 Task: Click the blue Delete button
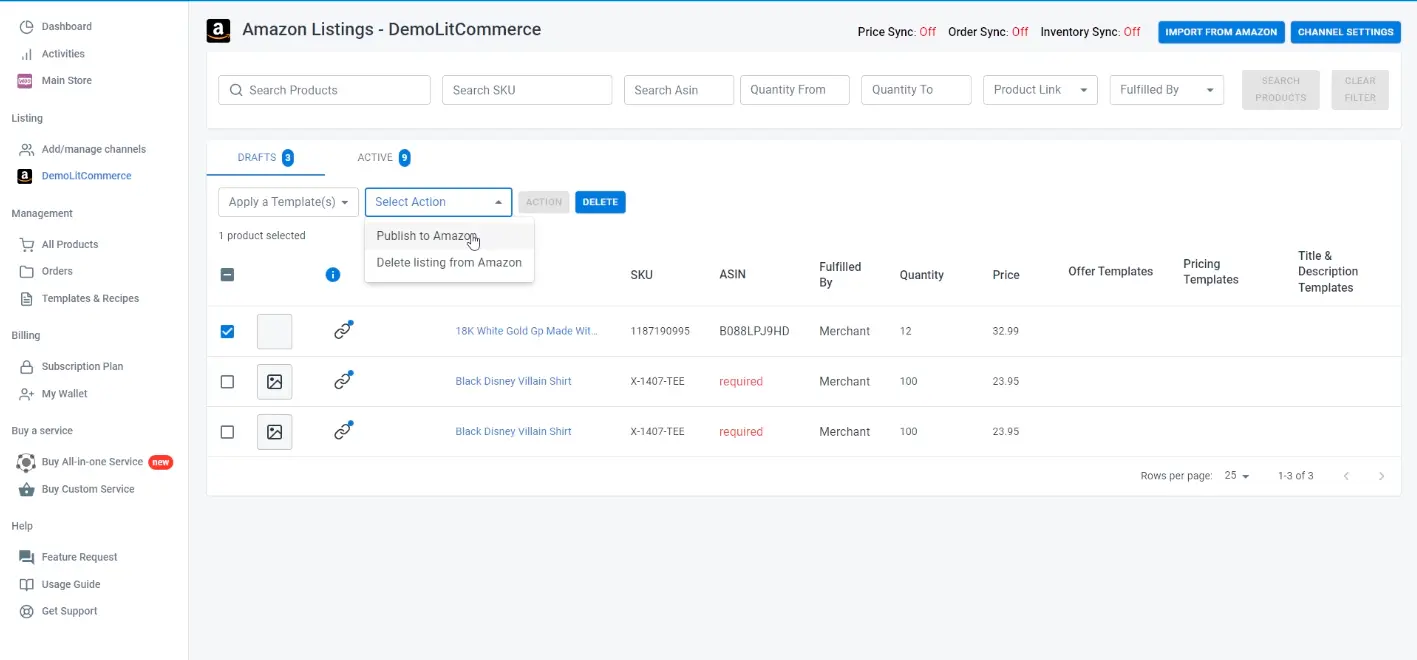point(600,202)
